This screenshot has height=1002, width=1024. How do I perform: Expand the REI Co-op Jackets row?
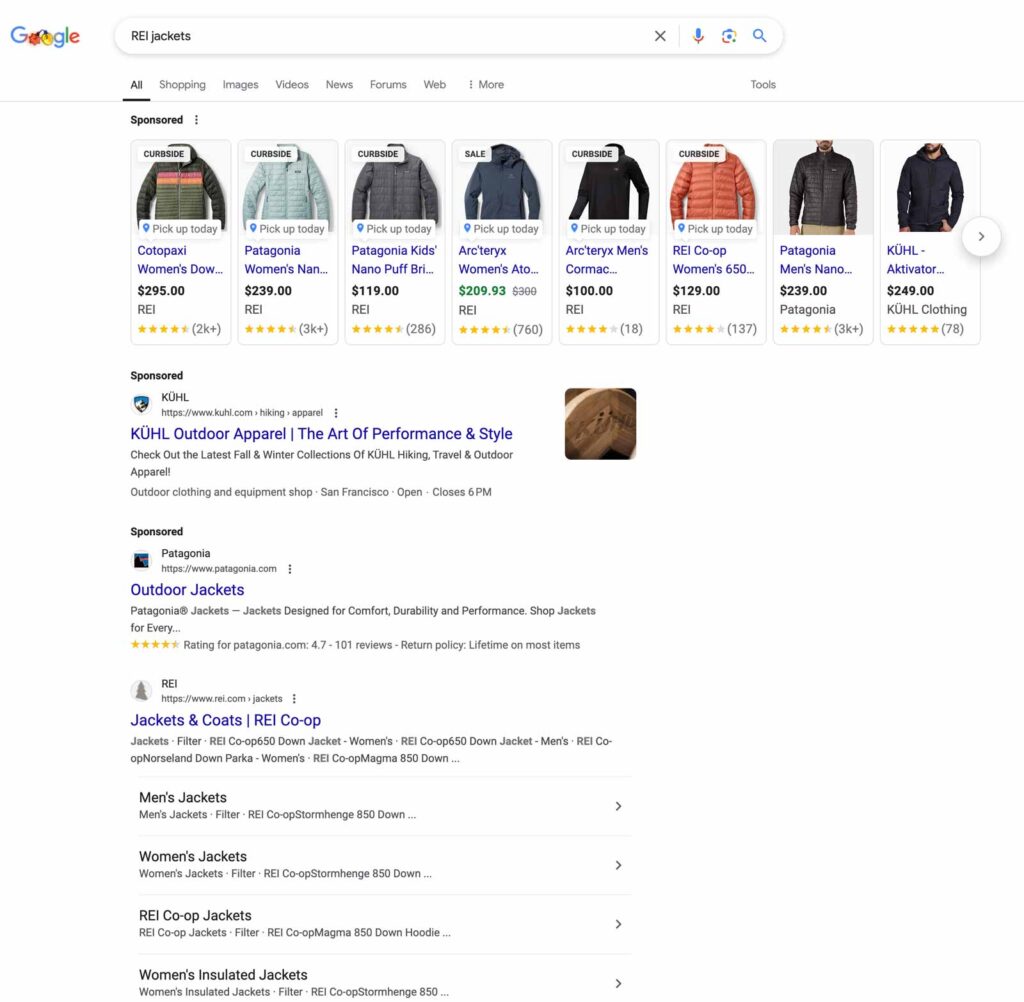coord(618,924)
